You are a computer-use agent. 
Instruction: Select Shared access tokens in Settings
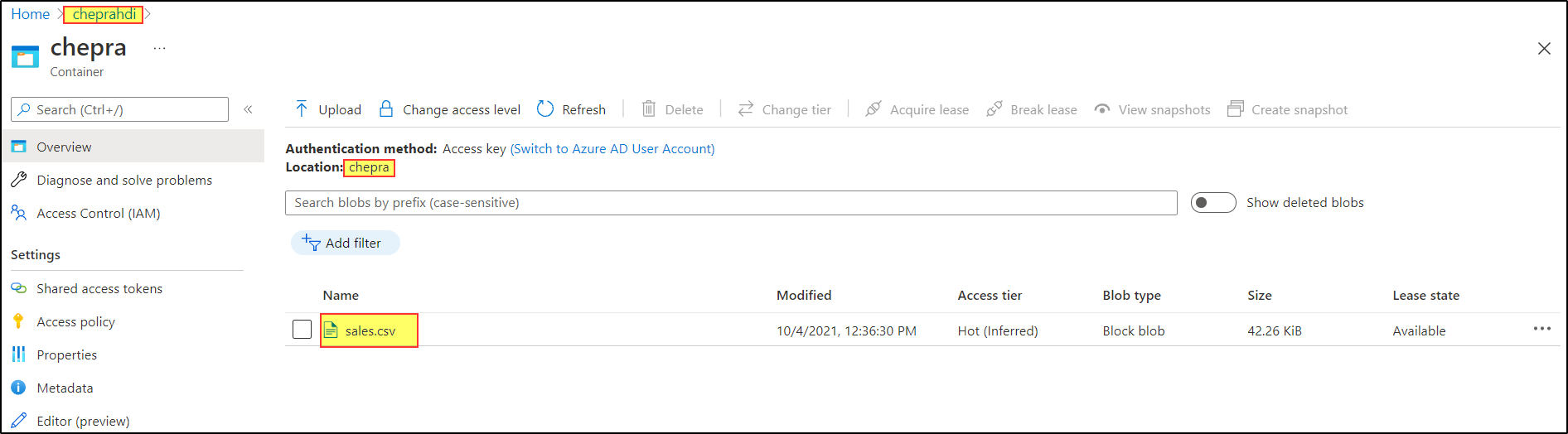[x=99, y=289]
